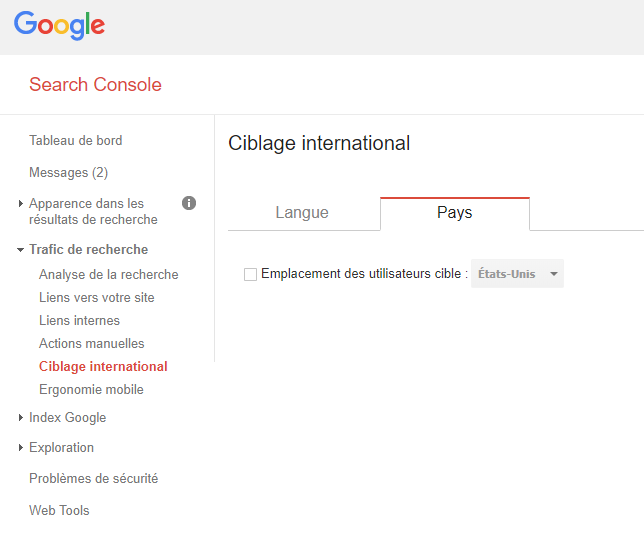The height and width of the screenshot is (551, 644).
Task: Select the Pays tab
Action: pyautogui.click(x=454, y=213)
